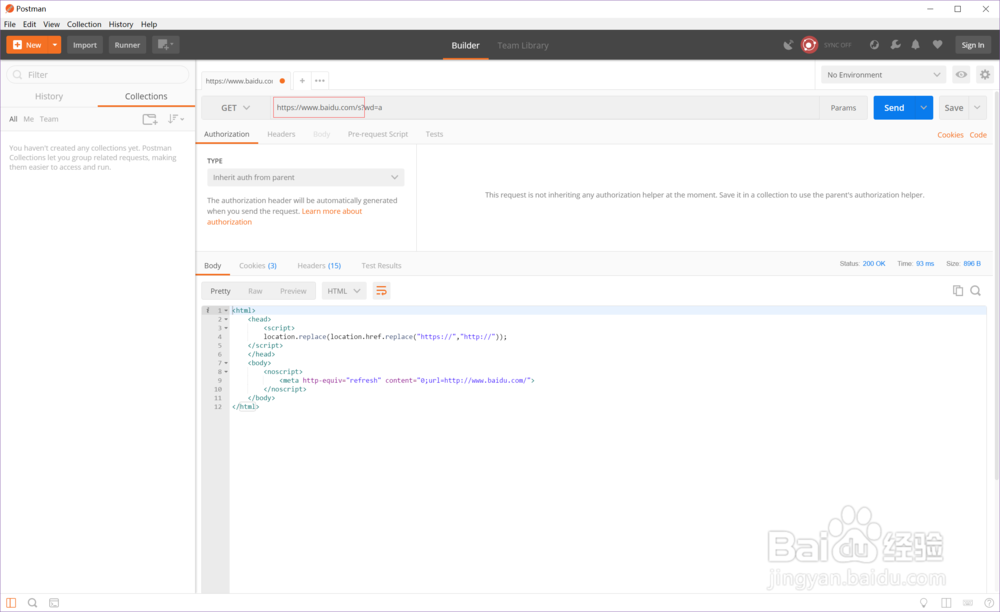This screenshot has width=1000, height=612.
Task: Select the Test Results tab
Action: 381,266
